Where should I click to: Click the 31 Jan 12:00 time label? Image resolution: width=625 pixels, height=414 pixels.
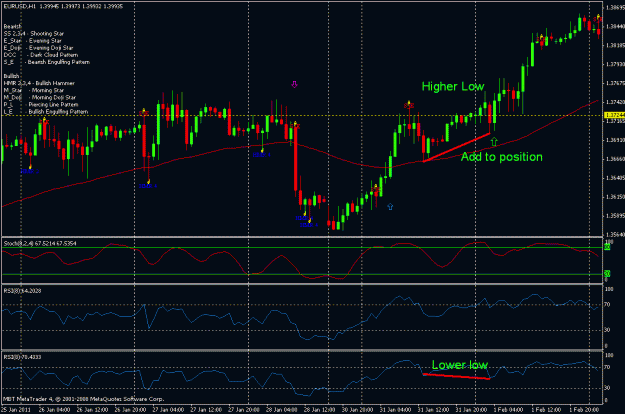pos(433,410)
